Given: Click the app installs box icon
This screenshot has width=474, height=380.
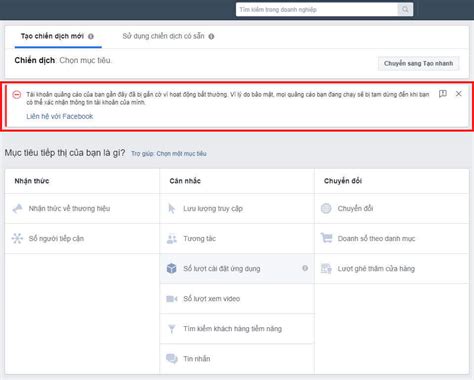Looking at the screenshot, I should [x=172, y=268].
